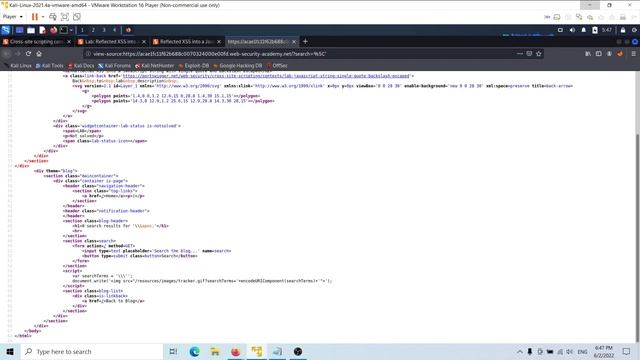Screen dimensions: 640x360
Task: Open the Kali Forums bookmark
Action: [x=115, y=65]
